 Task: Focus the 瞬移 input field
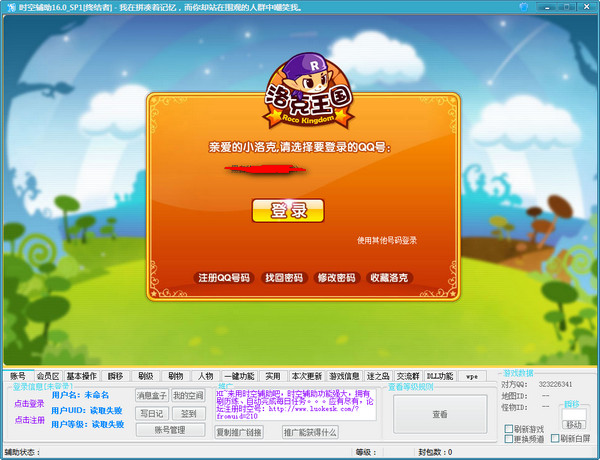point(574,414)
